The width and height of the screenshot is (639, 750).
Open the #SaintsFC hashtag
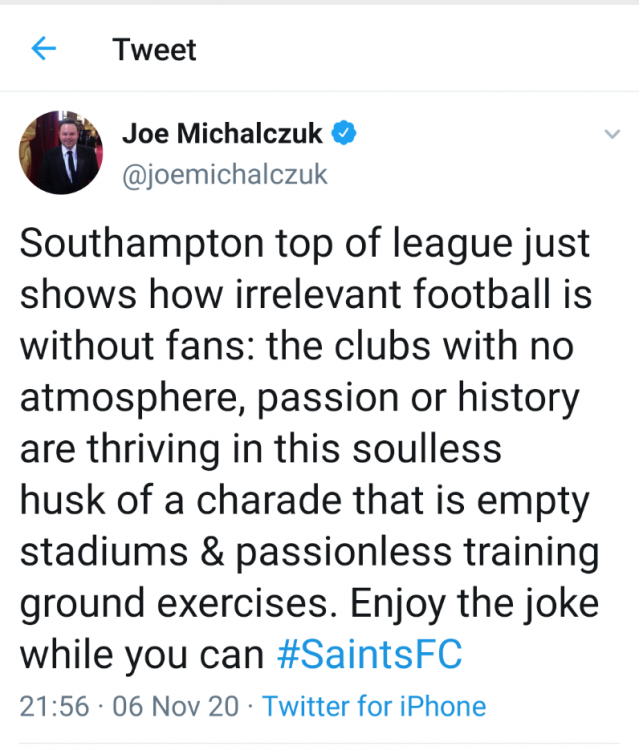coord(369,655)
